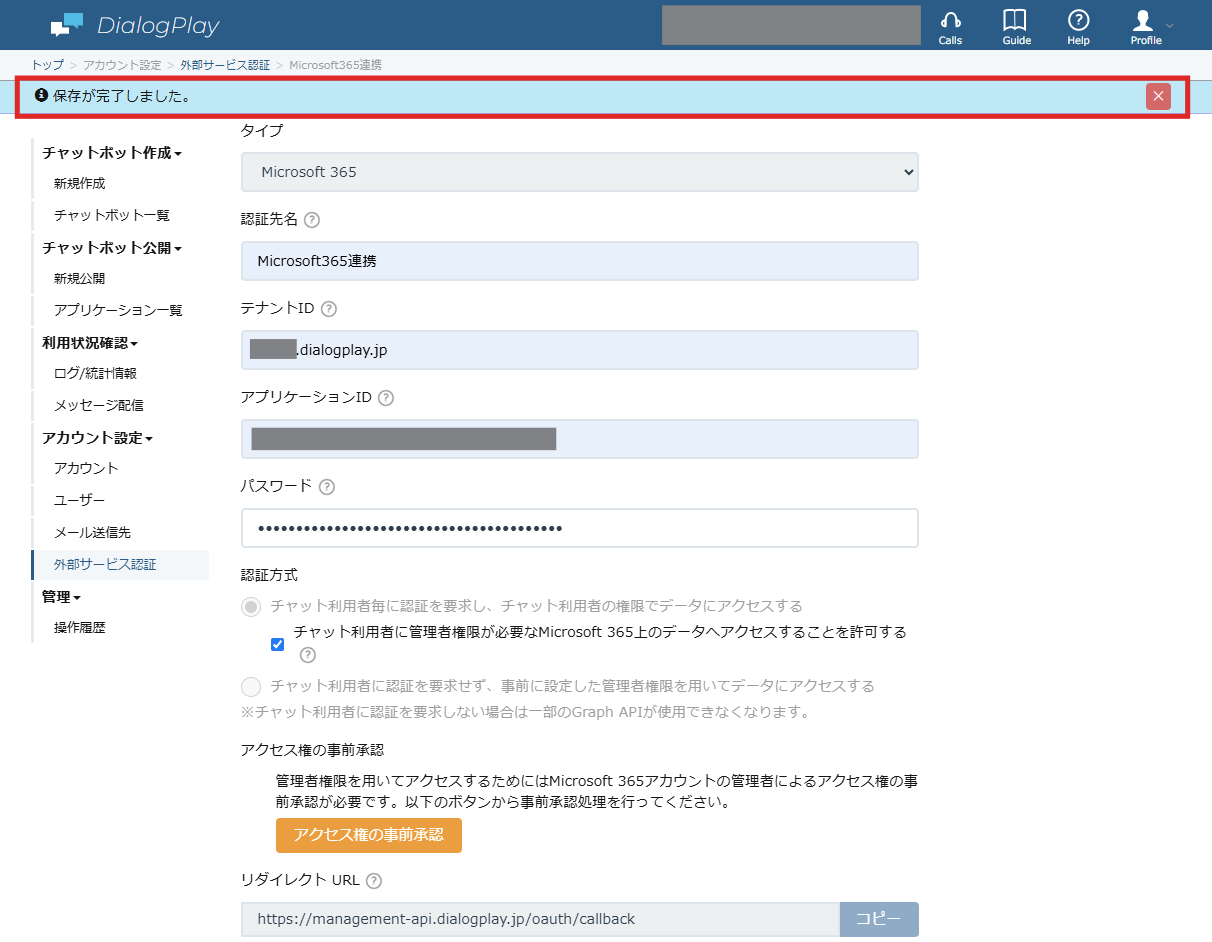The height and width of the screenshot is (942, 1212).
Task: Click the コピー button for redirect URL
Action: (x=879, y=919)
